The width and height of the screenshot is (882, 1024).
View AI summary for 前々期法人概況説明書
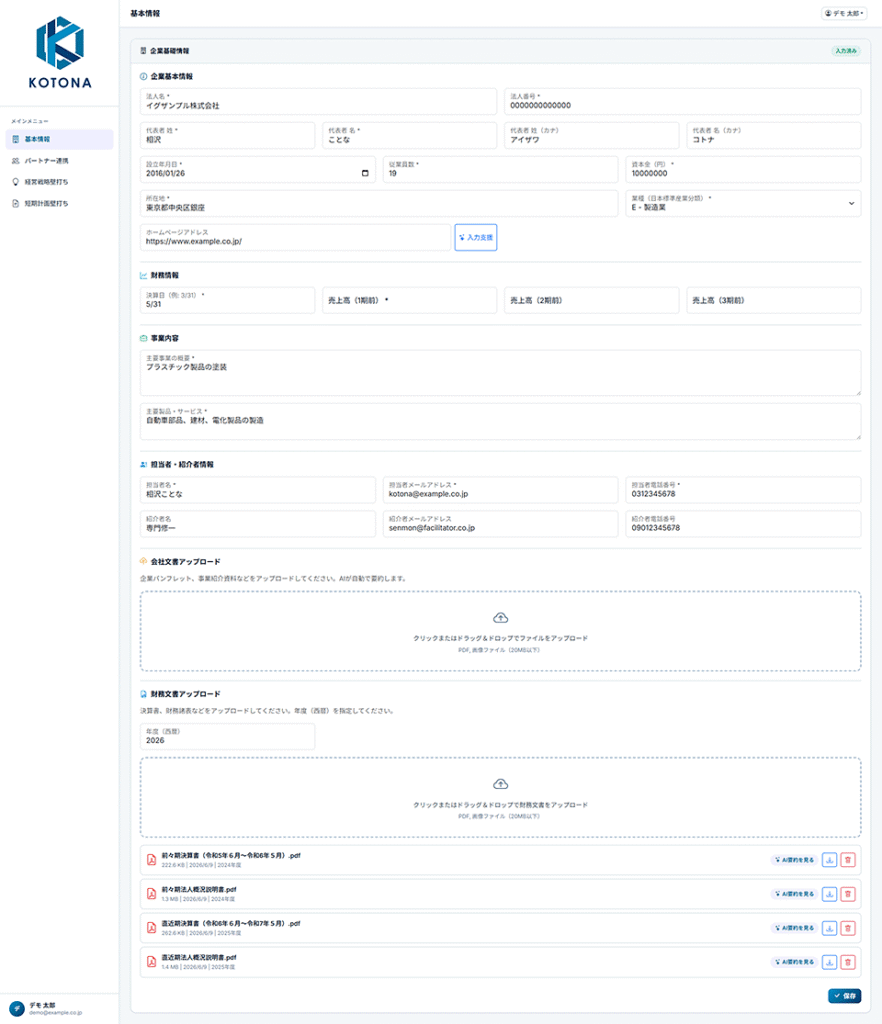pyautogui.click(x=794, y=894)
